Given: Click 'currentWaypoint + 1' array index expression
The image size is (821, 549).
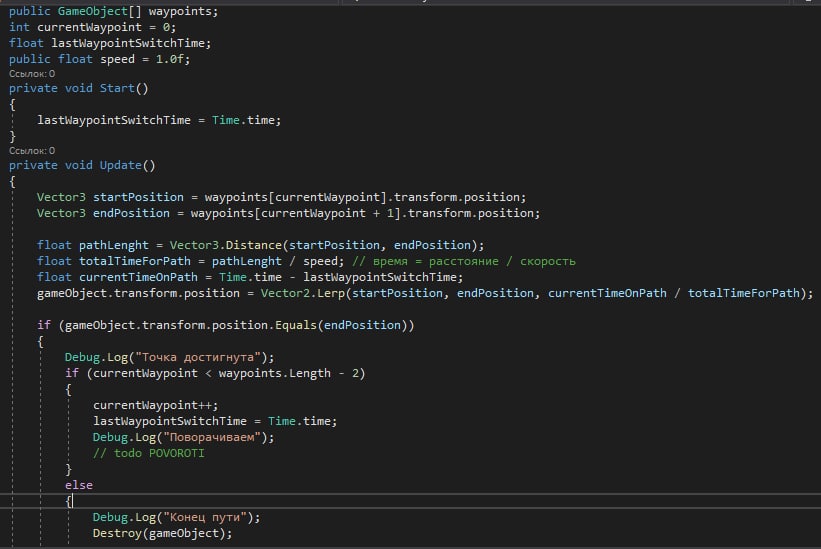Looking at the screenshot, I should click(327, 214).
